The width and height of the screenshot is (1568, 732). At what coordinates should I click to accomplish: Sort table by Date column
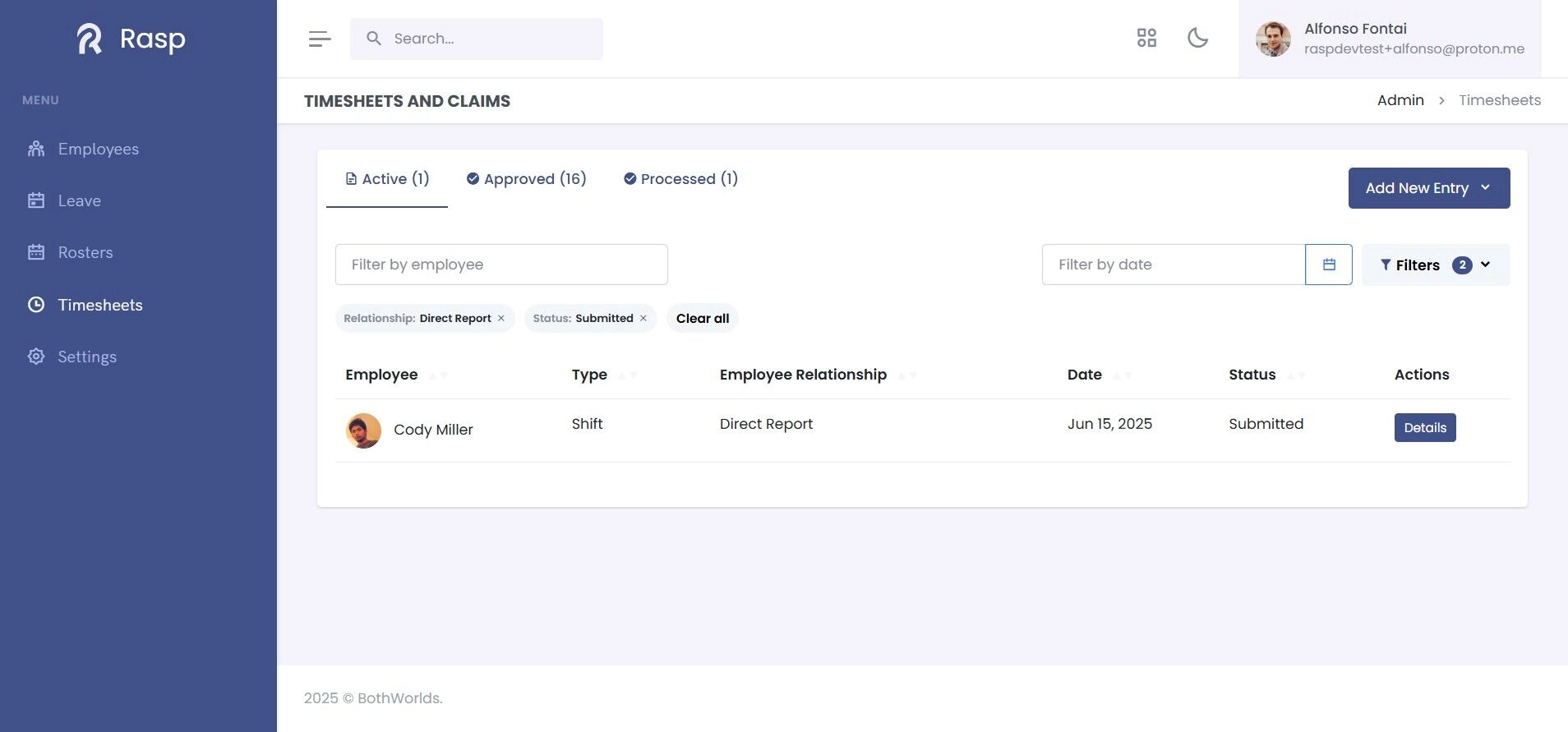coord(1122,375)
